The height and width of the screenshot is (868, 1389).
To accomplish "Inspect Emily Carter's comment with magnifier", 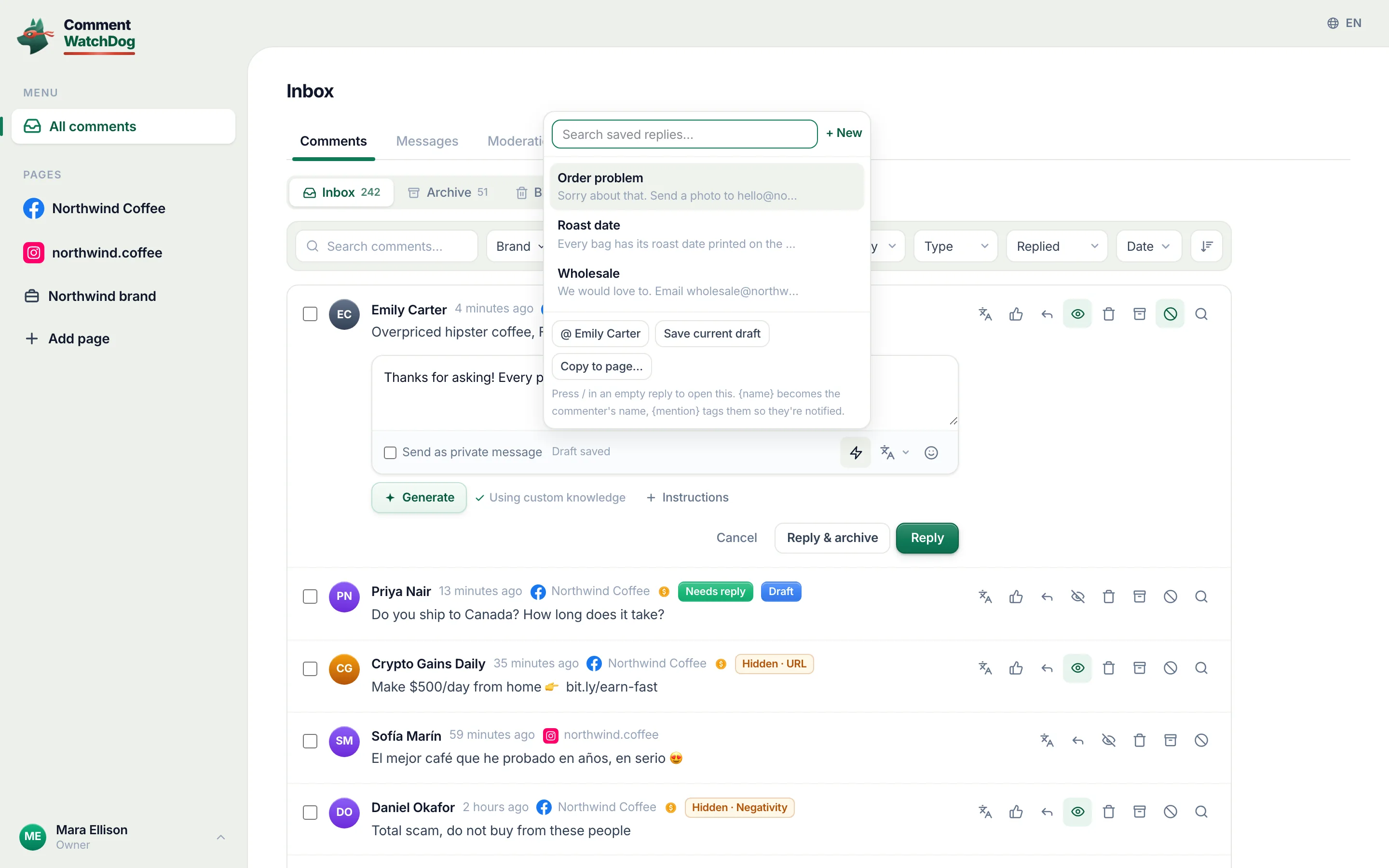I will click(x=1201, y=314).
